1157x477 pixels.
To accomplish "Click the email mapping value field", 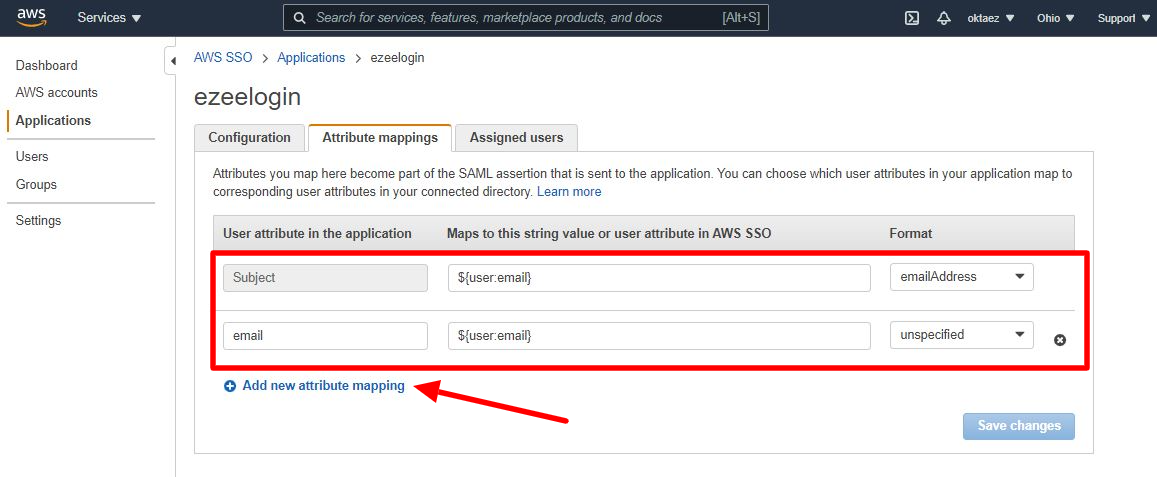I will pyautogui.click(x=659, y=335).
